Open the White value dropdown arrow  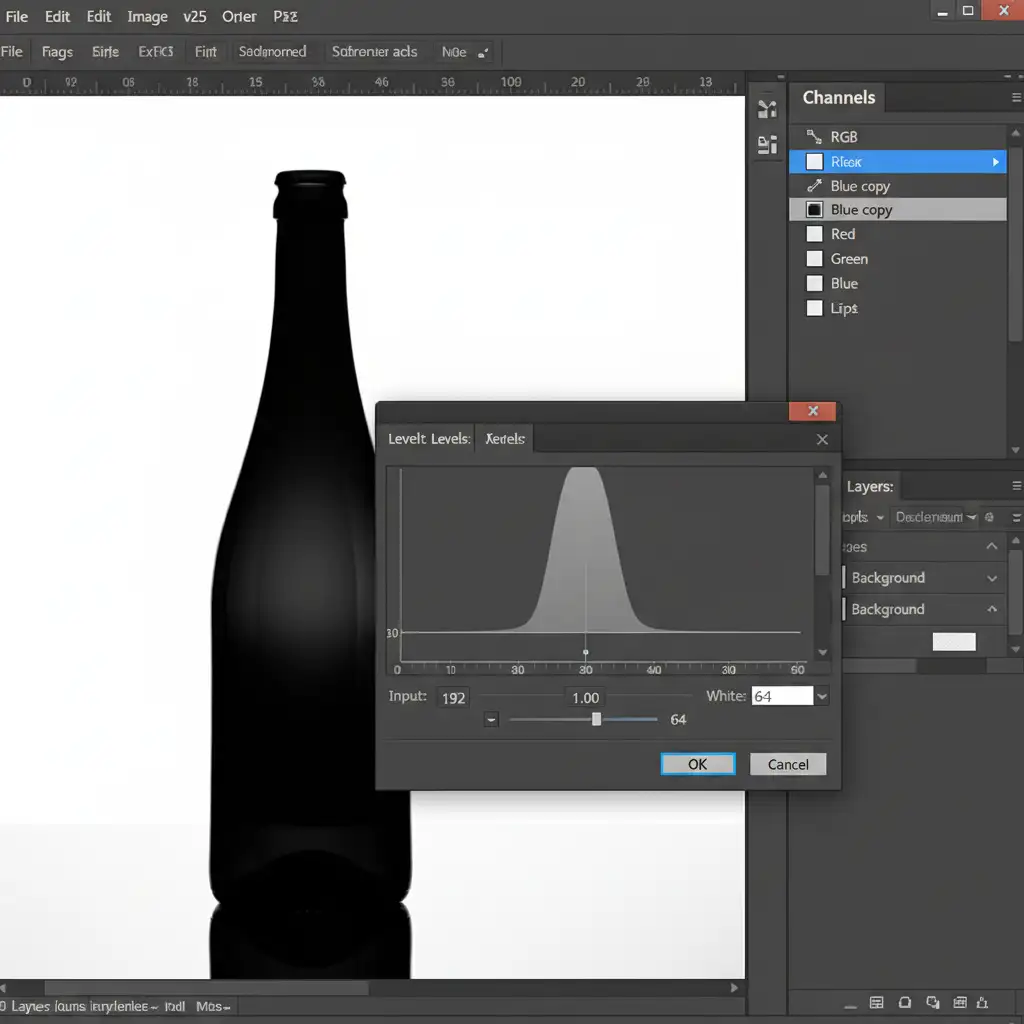coord(822,696)
